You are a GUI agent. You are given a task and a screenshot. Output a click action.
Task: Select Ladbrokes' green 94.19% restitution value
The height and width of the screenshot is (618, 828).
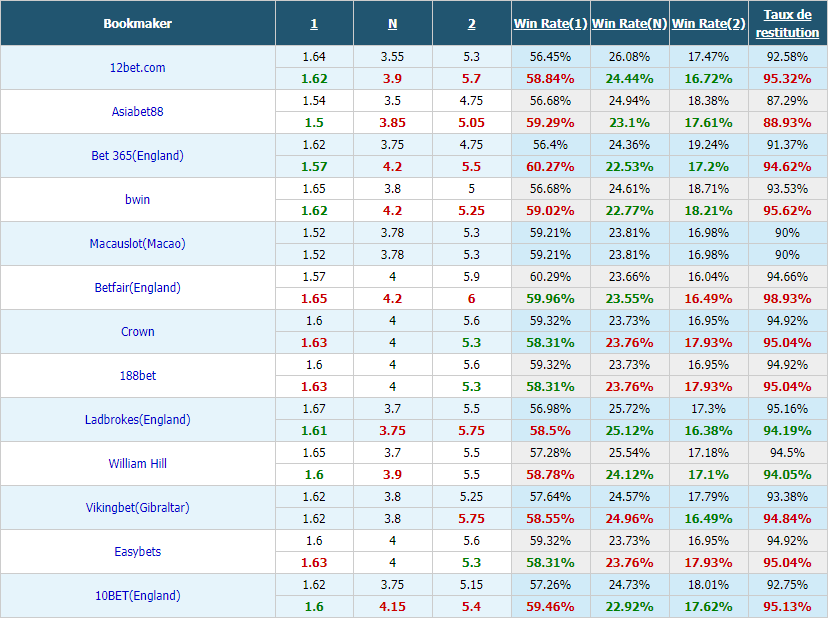coord(787,430)
